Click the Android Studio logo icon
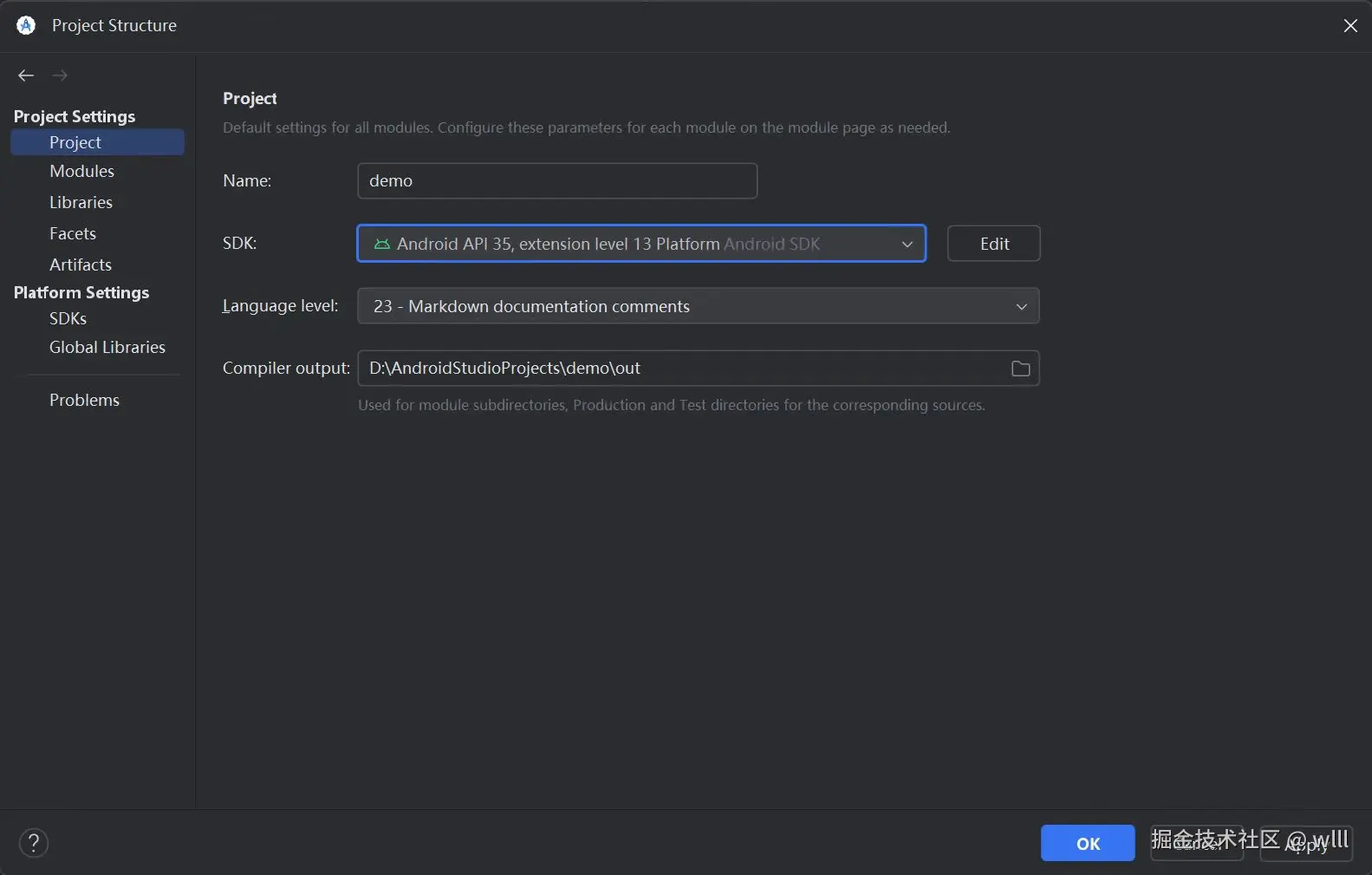This screenshot has height=875, width=1372. [26, 25]
